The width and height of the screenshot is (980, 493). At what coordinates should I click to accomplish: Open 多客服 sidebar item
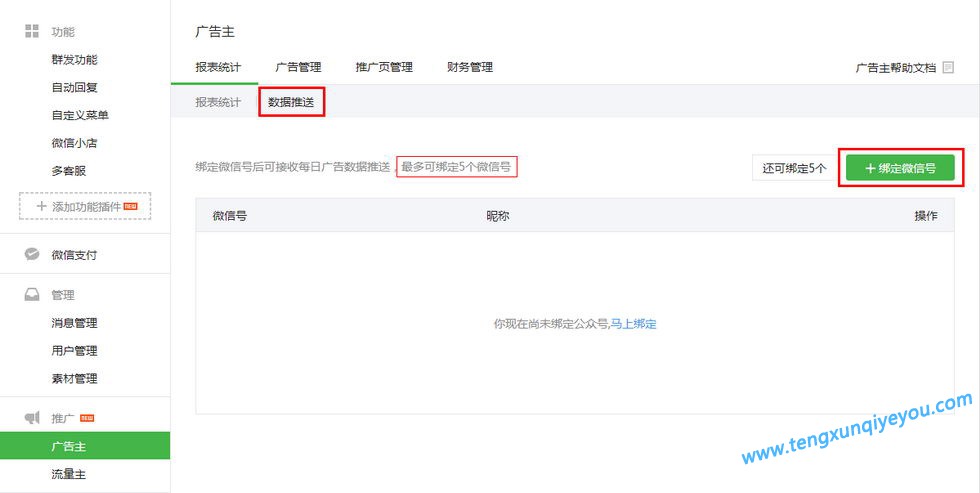click(69, 171)
